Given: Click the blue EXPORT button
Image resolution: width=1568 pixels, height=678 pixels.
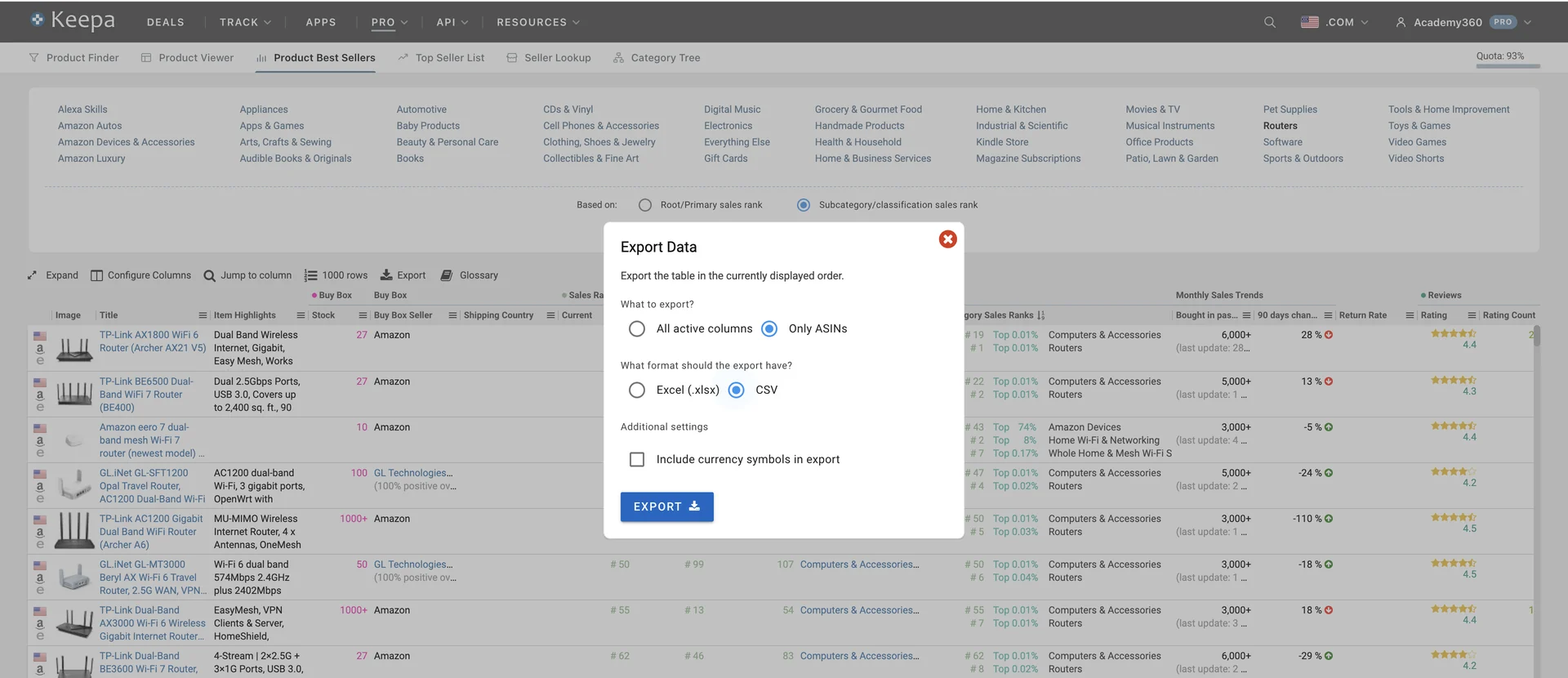Looking at the screenshot, I should click(x=667, y=506).
